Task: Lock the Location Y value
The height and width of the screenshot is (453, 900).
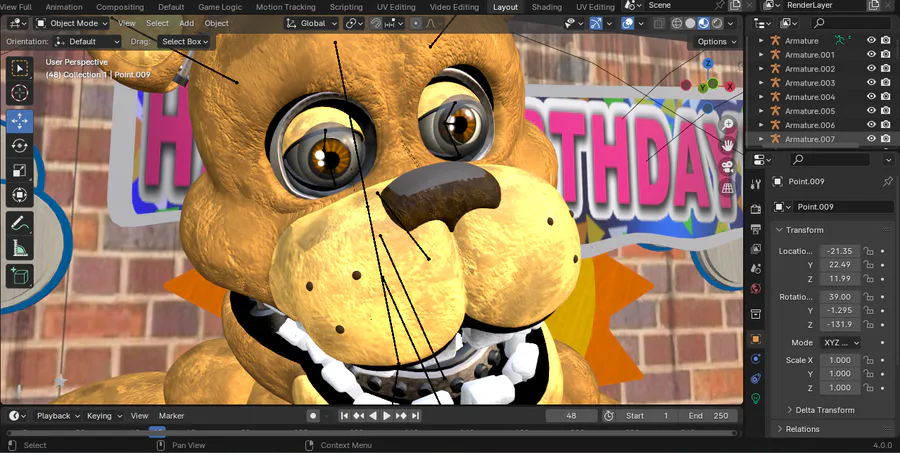Action: (869, 265)
